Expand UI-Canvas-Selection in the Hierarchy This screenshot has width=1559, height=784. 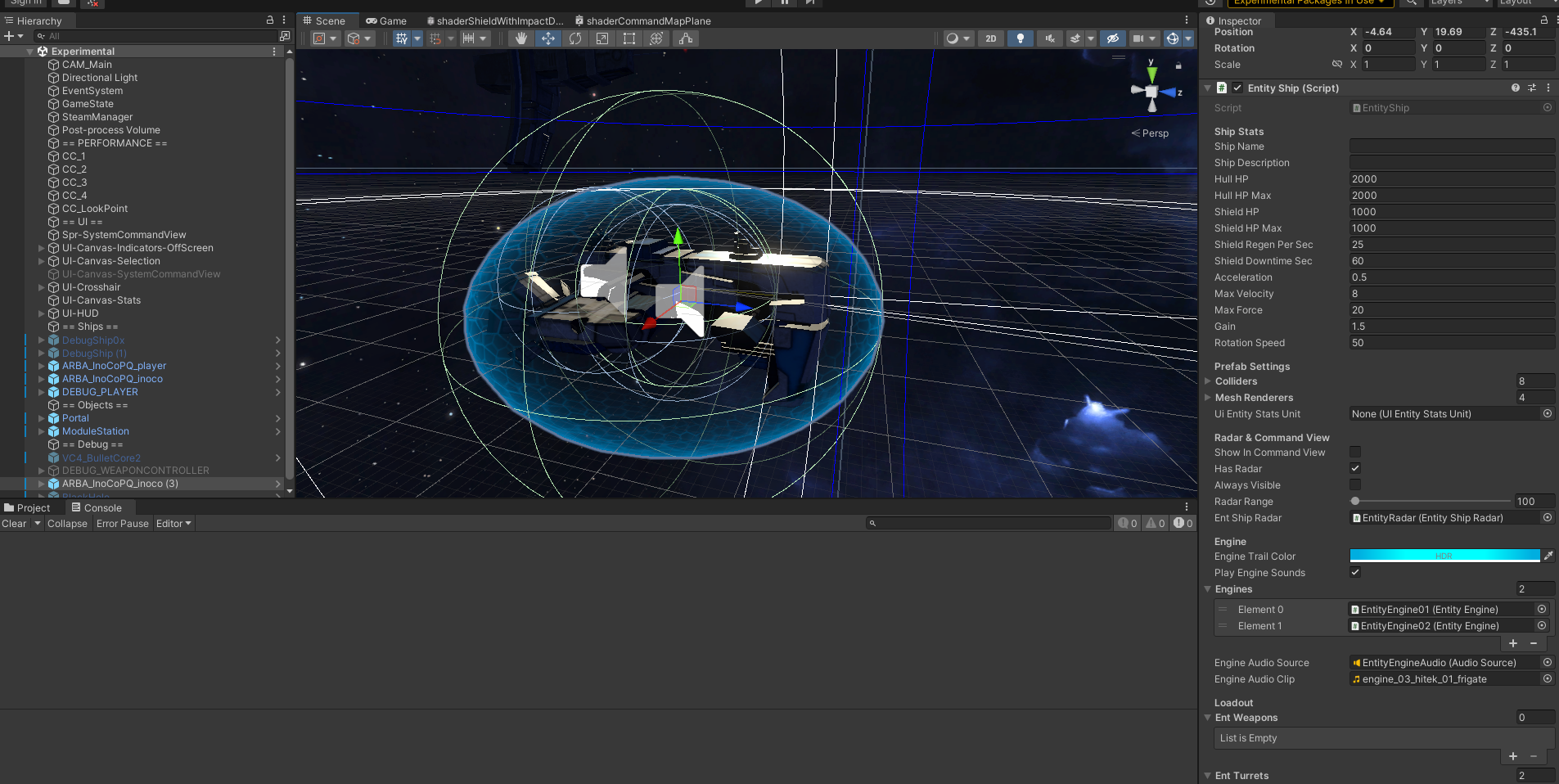click(42, 261)
